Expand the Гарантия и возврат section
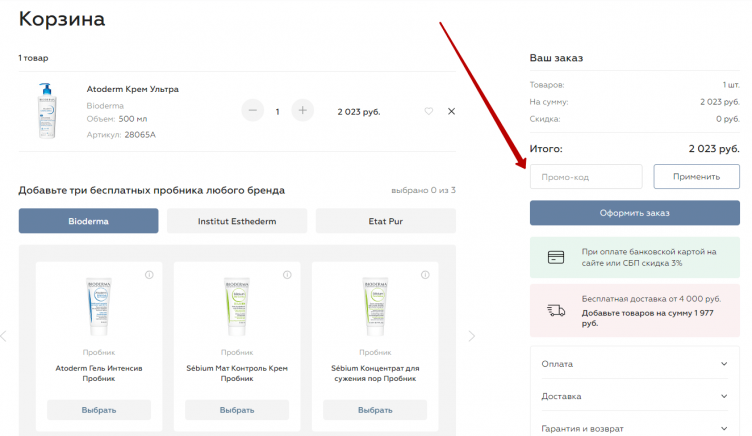Viewport: 752px width, 436px height. 634,427
